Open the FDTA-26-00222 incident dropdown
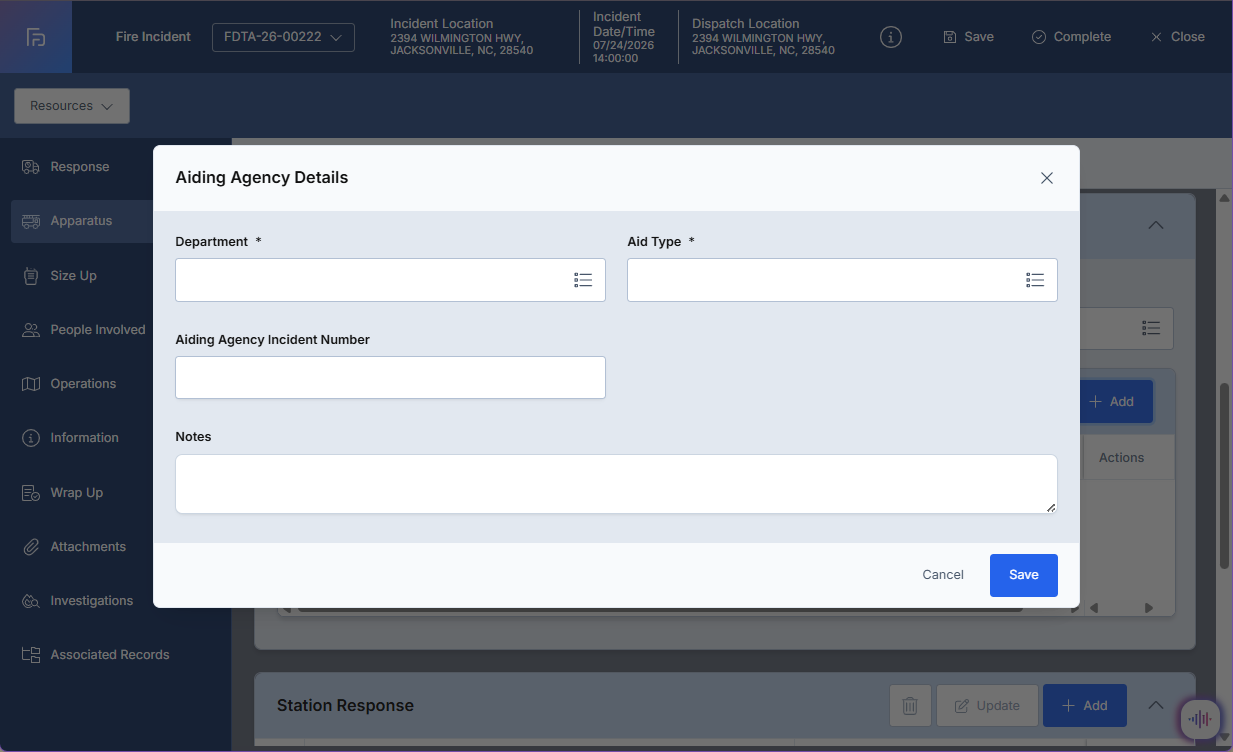Viewport: 1233px width, 752px height. pyautogui.click(x=283, y=37)
